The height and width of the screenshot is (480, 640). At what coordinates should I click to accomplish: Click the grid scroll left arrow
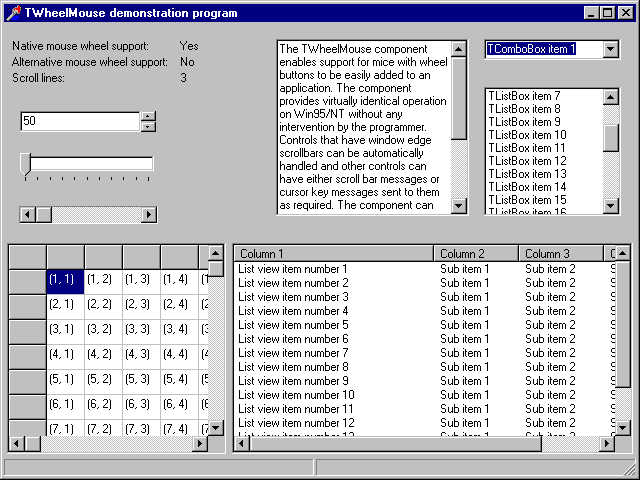click(17, 443)
